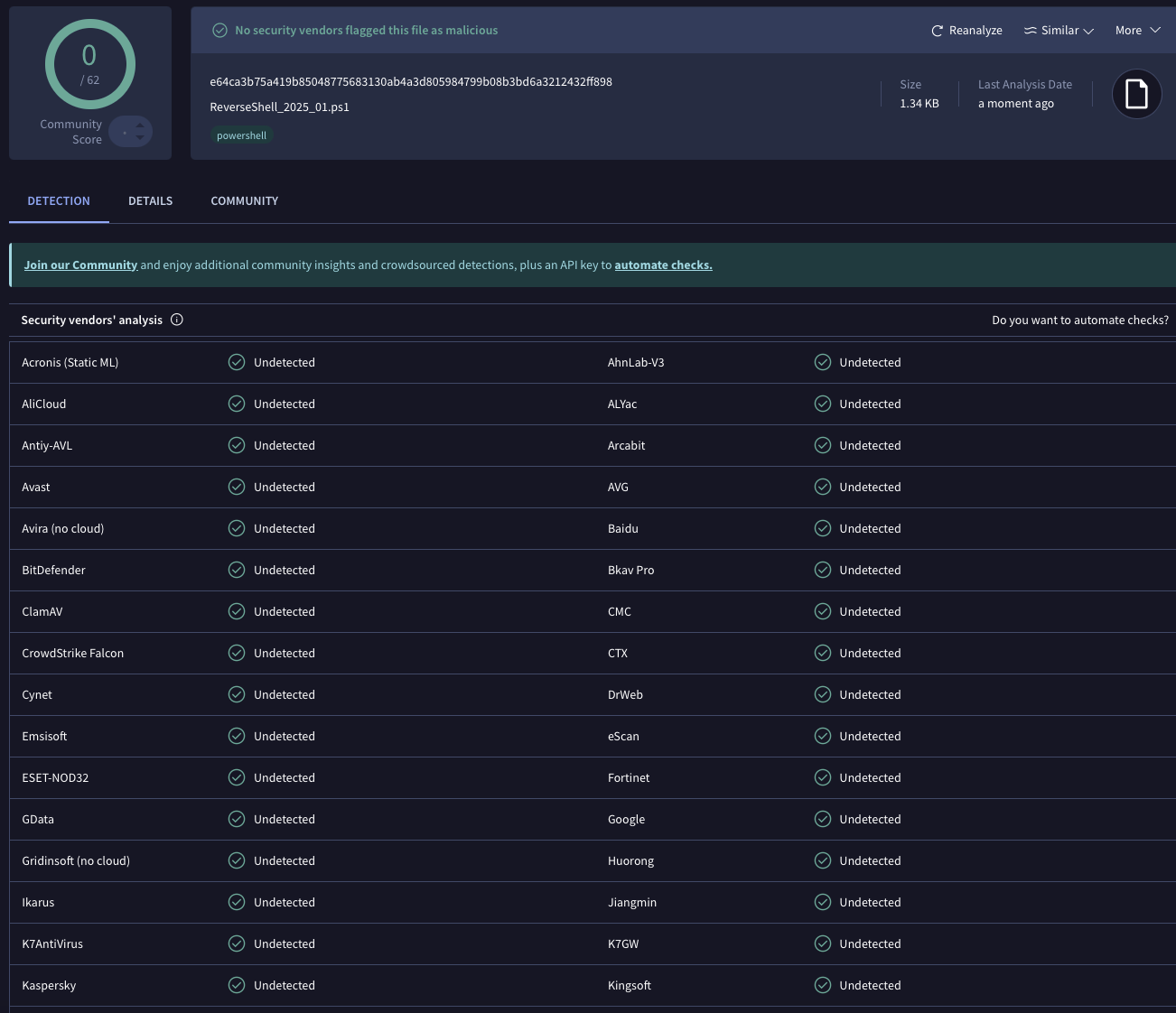Click the check icon next to AVG
The width and height of the screenshot is (1176, 1013).
[823, 487]
